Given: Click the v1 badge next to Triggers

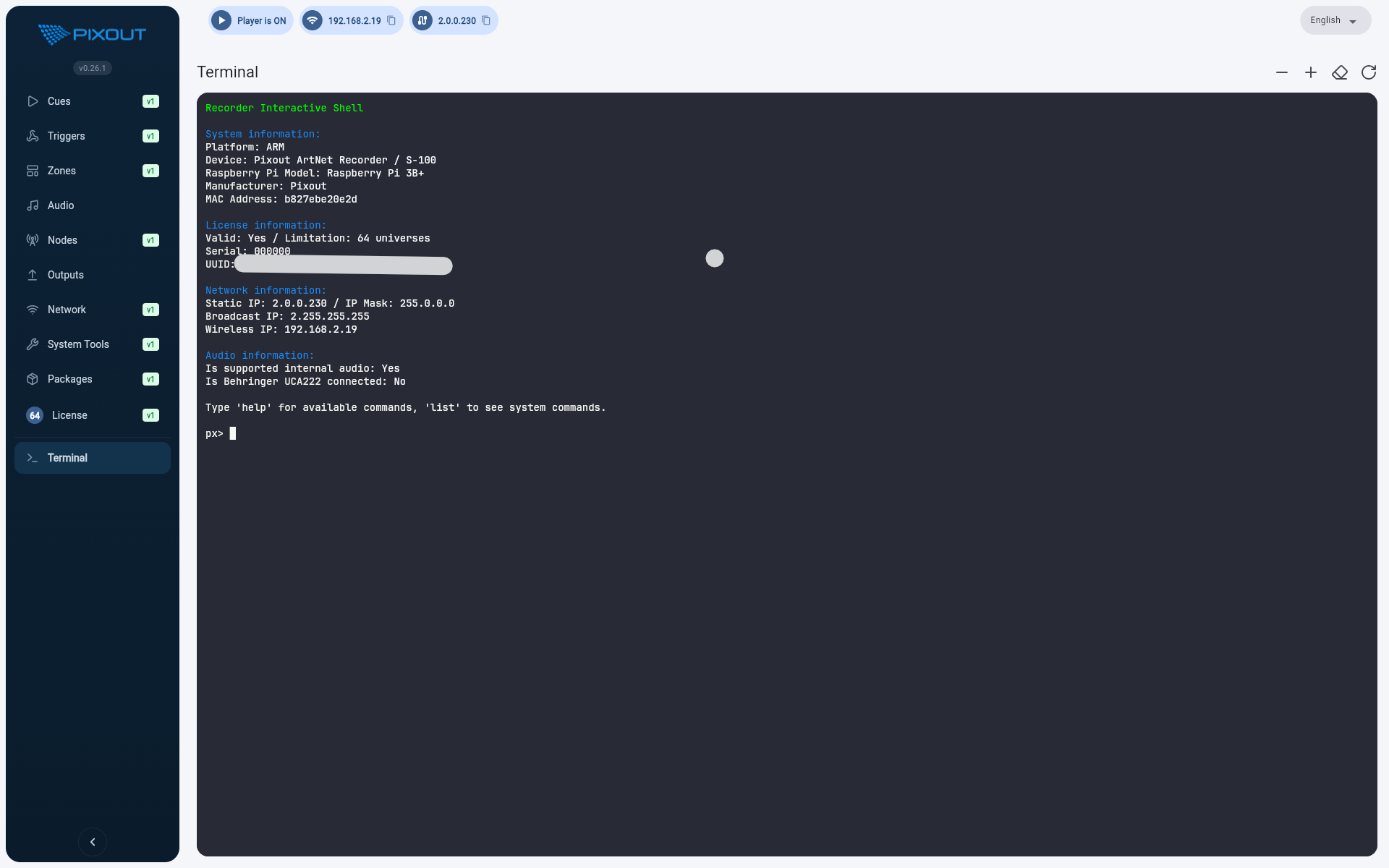Looking at the screenshot, I should (x=150, y=136).
